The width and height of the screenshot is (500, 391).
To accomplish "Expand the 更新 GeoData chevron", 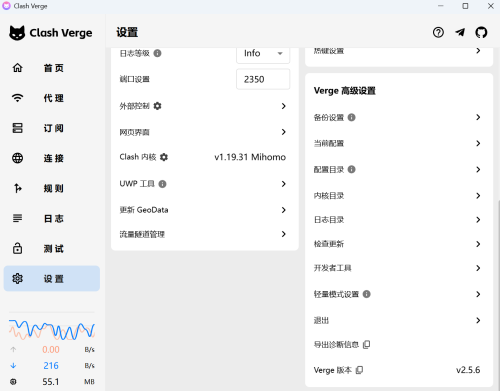I will pyautogui.click(x=283, y=210).
